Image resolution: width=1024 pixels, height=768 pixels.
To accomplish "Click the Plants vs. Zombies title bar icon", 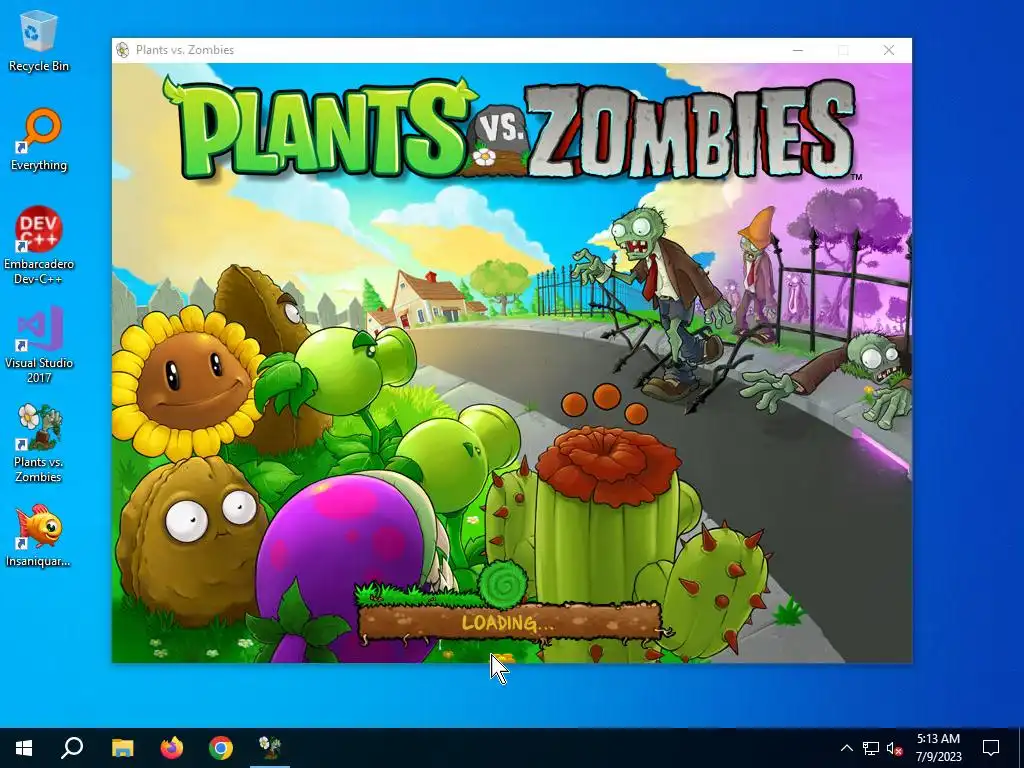I will point(122,50).
